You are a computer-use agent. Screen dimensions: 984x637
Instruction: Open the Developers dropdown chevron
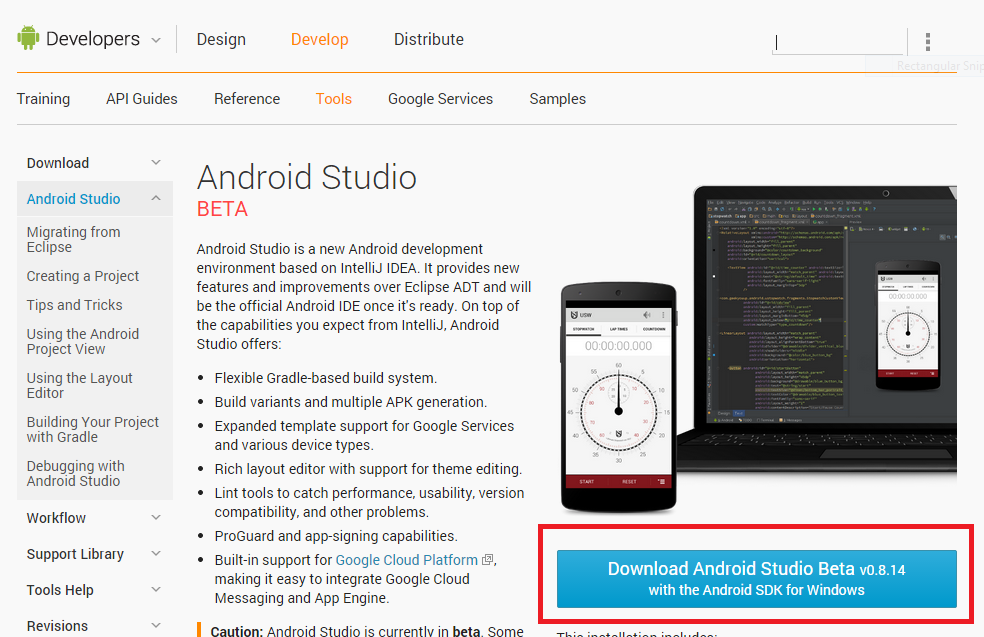tap(156, 40)
